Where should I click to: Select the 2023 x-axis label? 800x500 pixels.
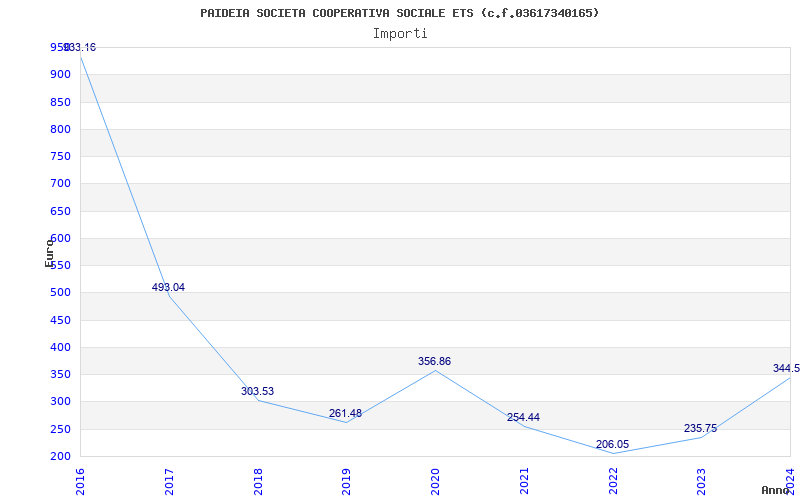702,482
